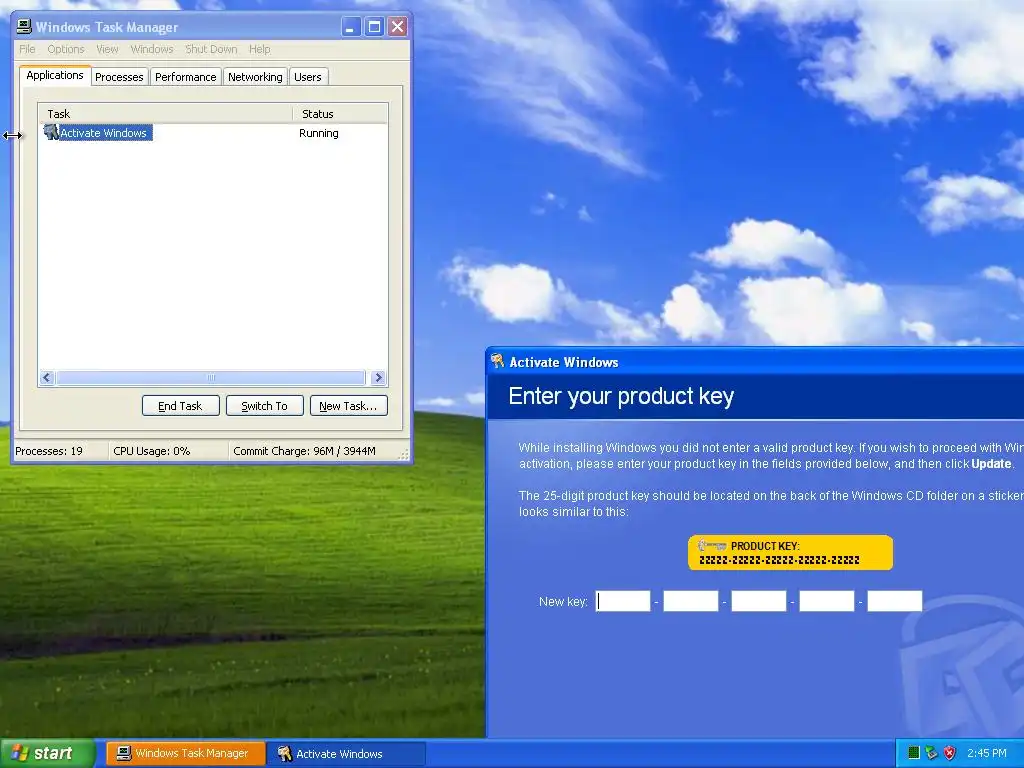Click the third New key input field
The height and width of the screenshot is (768, 1024).
[759, 601]
